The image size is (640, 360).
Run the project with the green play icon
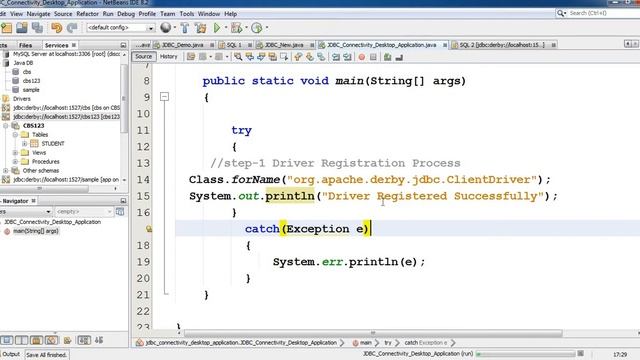click(217, 28)
